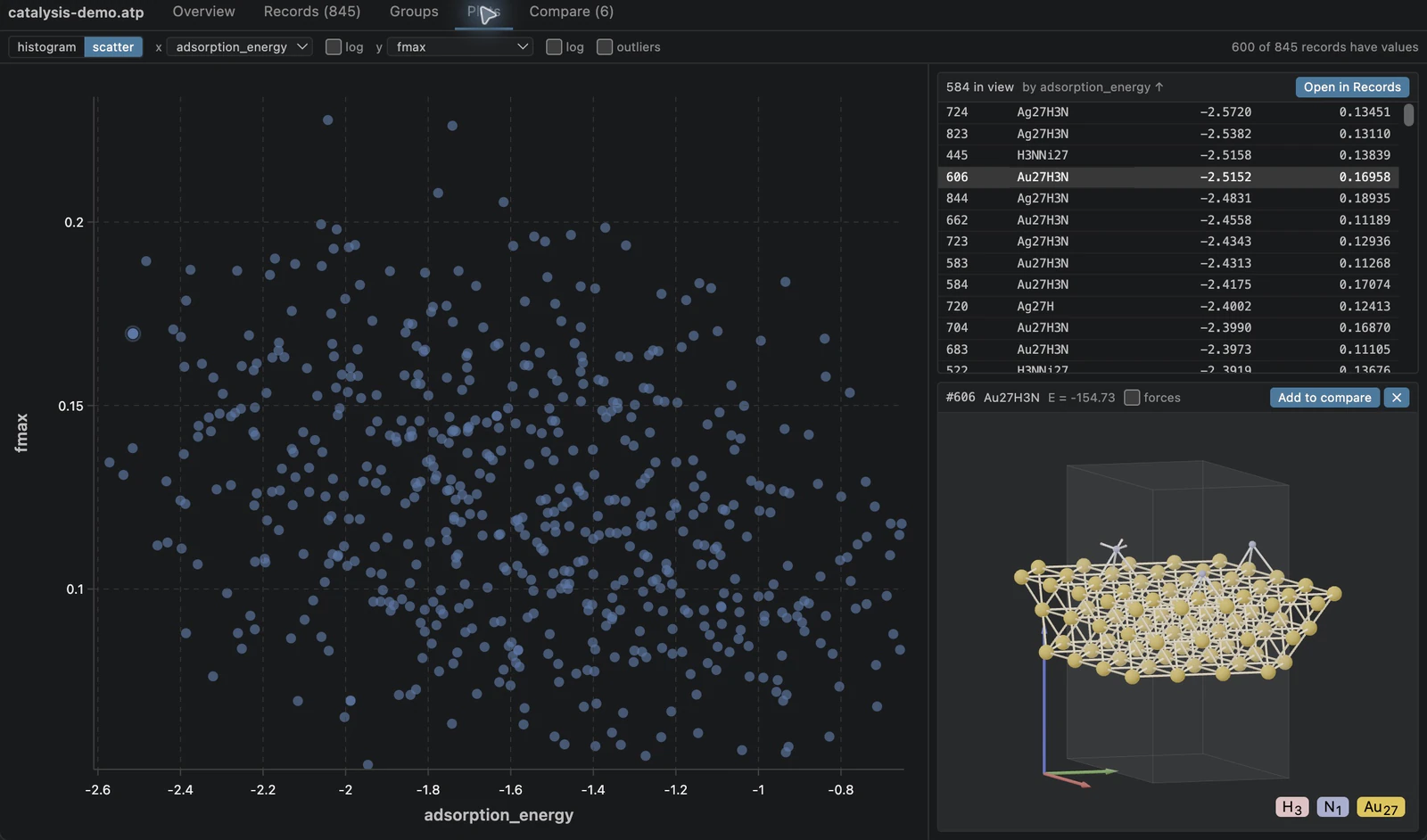
Task: Go to the Groups tab
Action: [414, 12]
